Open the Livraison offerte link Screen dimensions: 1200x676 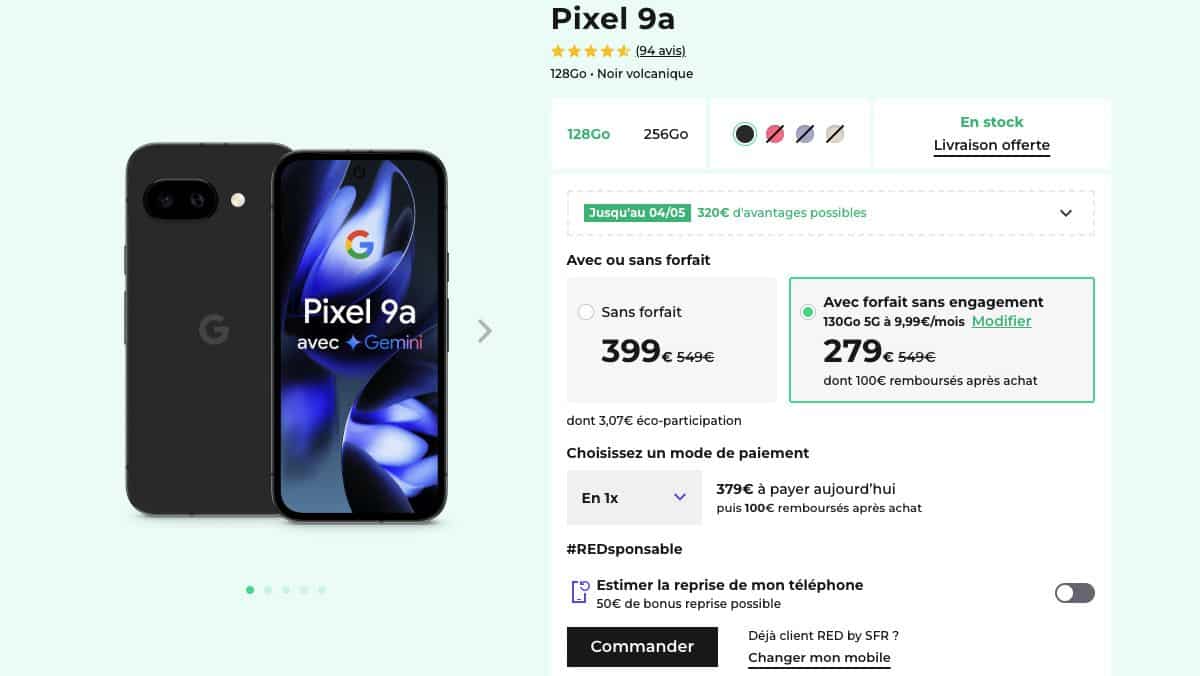[x=991, y=146]
